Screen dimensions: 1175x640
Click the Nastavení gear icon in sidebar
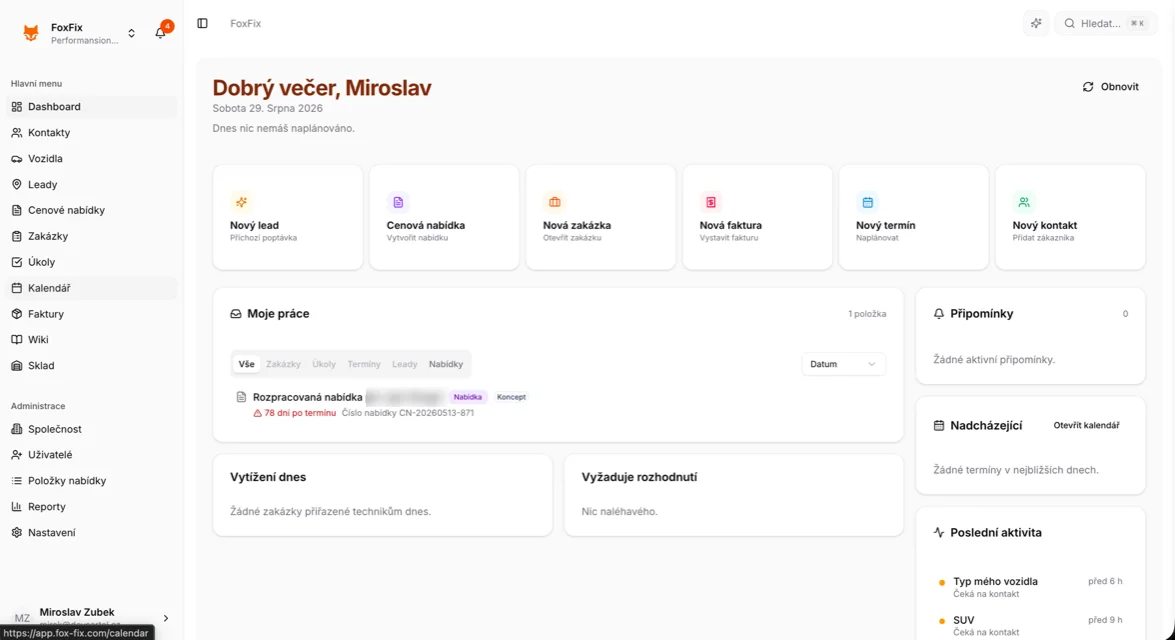click(x=16, y=533)
